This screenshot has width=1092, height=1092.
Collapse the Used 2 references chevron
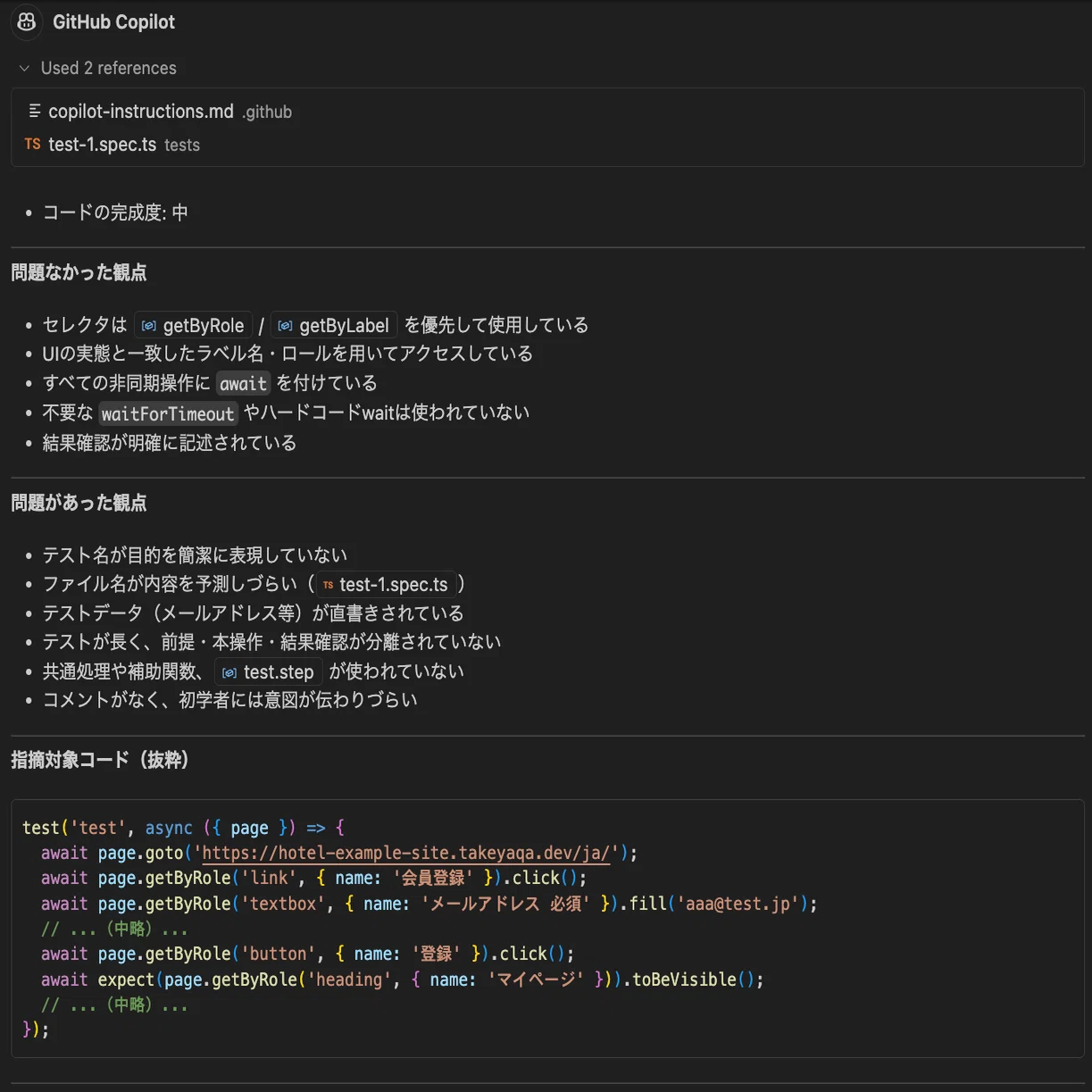click(x=24, y=68)
